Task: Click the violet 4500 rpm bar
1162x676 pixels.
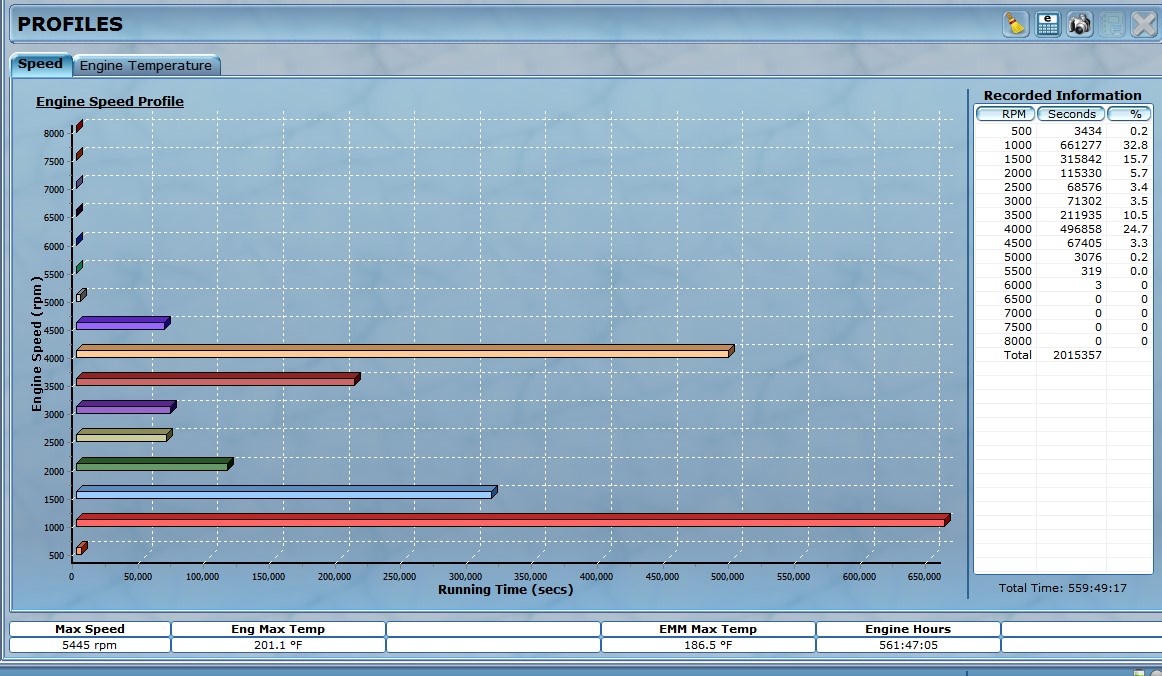Action: [123, 322]
